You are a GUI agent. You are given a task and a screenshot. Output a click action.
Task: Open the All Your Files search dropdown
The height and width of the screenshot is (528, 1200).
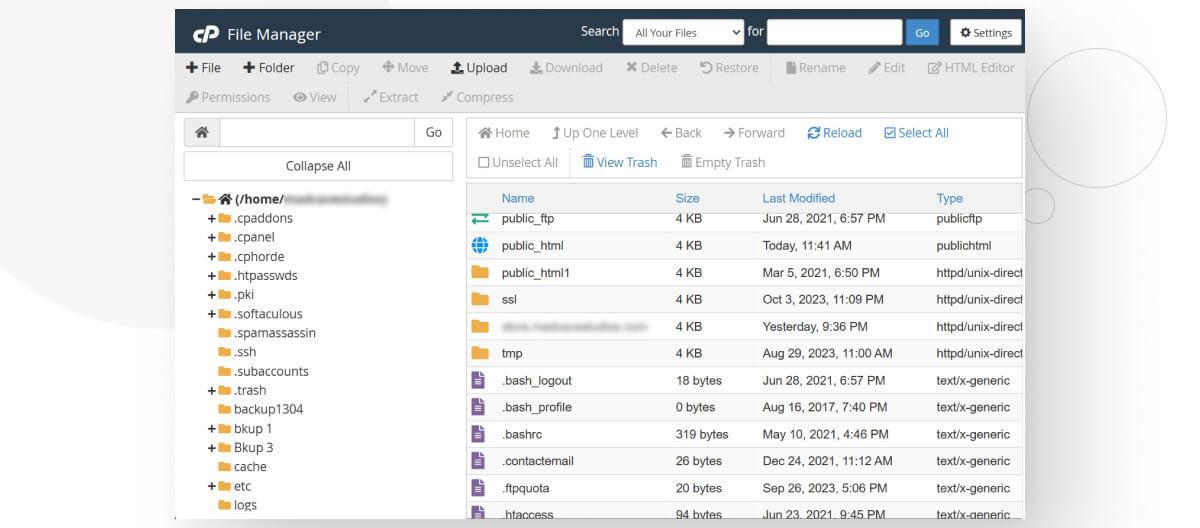(x=683, y=32)
